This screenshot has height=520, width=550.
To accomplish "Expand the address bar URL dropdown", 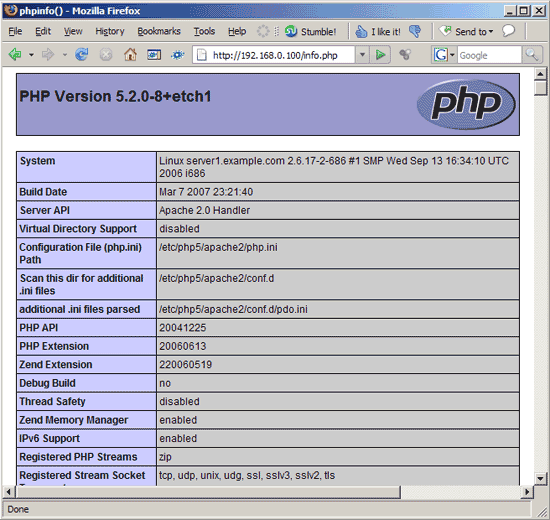I will coord(362,55).
